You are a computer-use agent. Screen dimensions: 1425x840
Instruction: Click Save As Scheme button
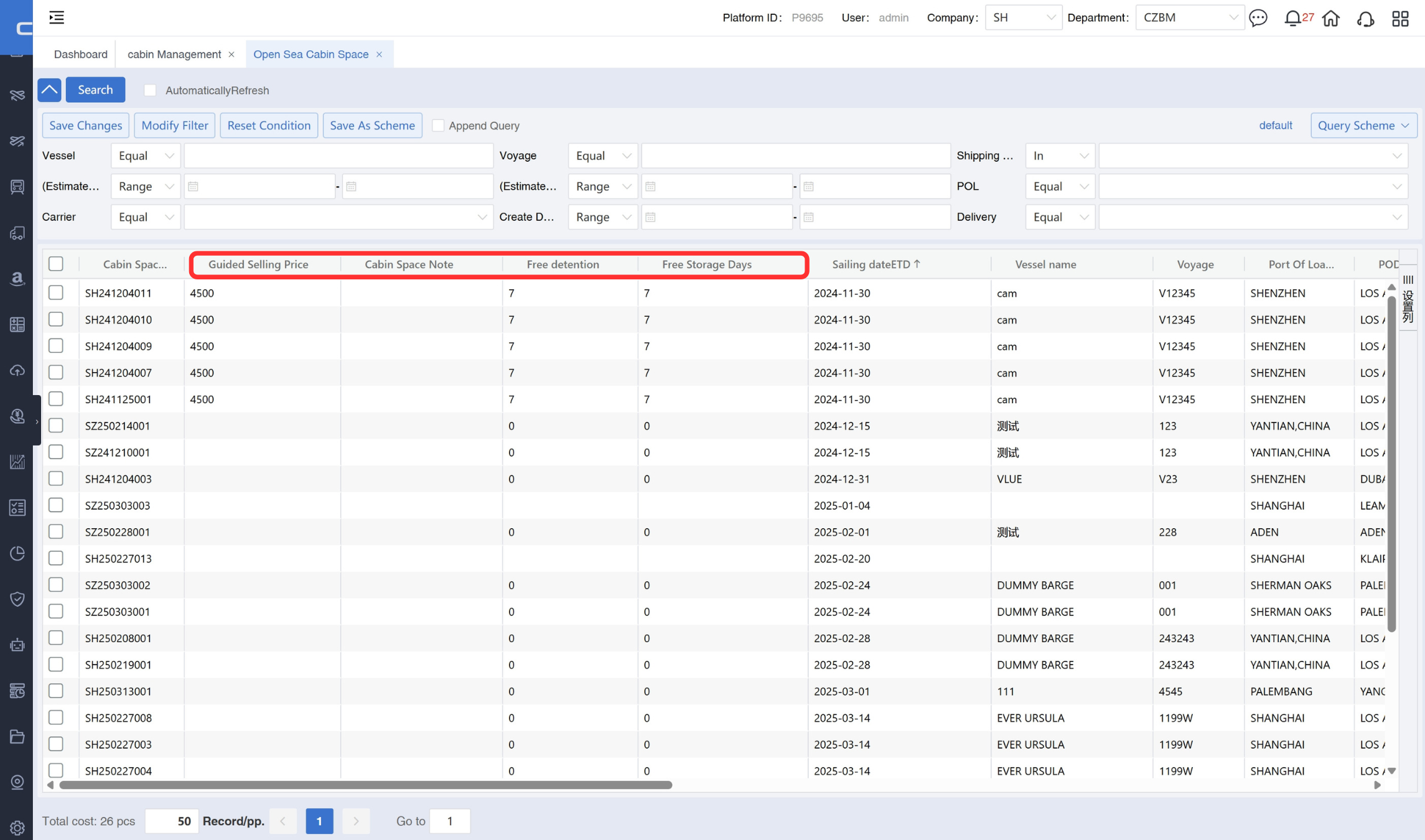pyautogui.click(x=372, y=126)
